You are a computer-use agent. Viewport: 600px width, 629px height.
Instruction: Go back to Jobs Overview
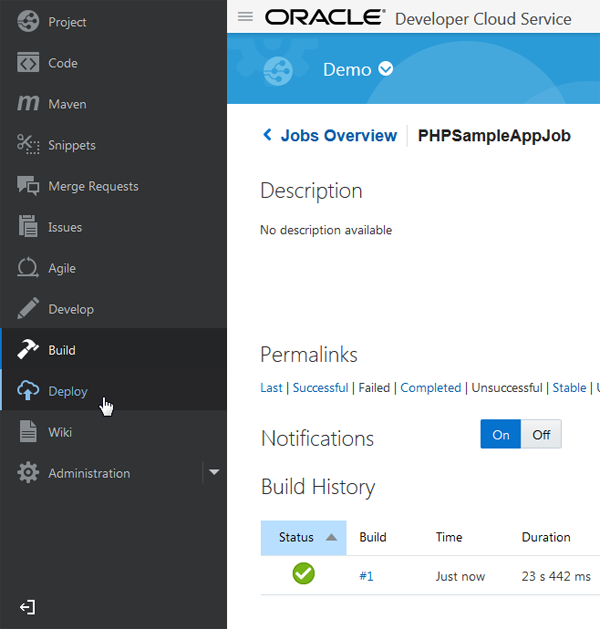point(329,135)
